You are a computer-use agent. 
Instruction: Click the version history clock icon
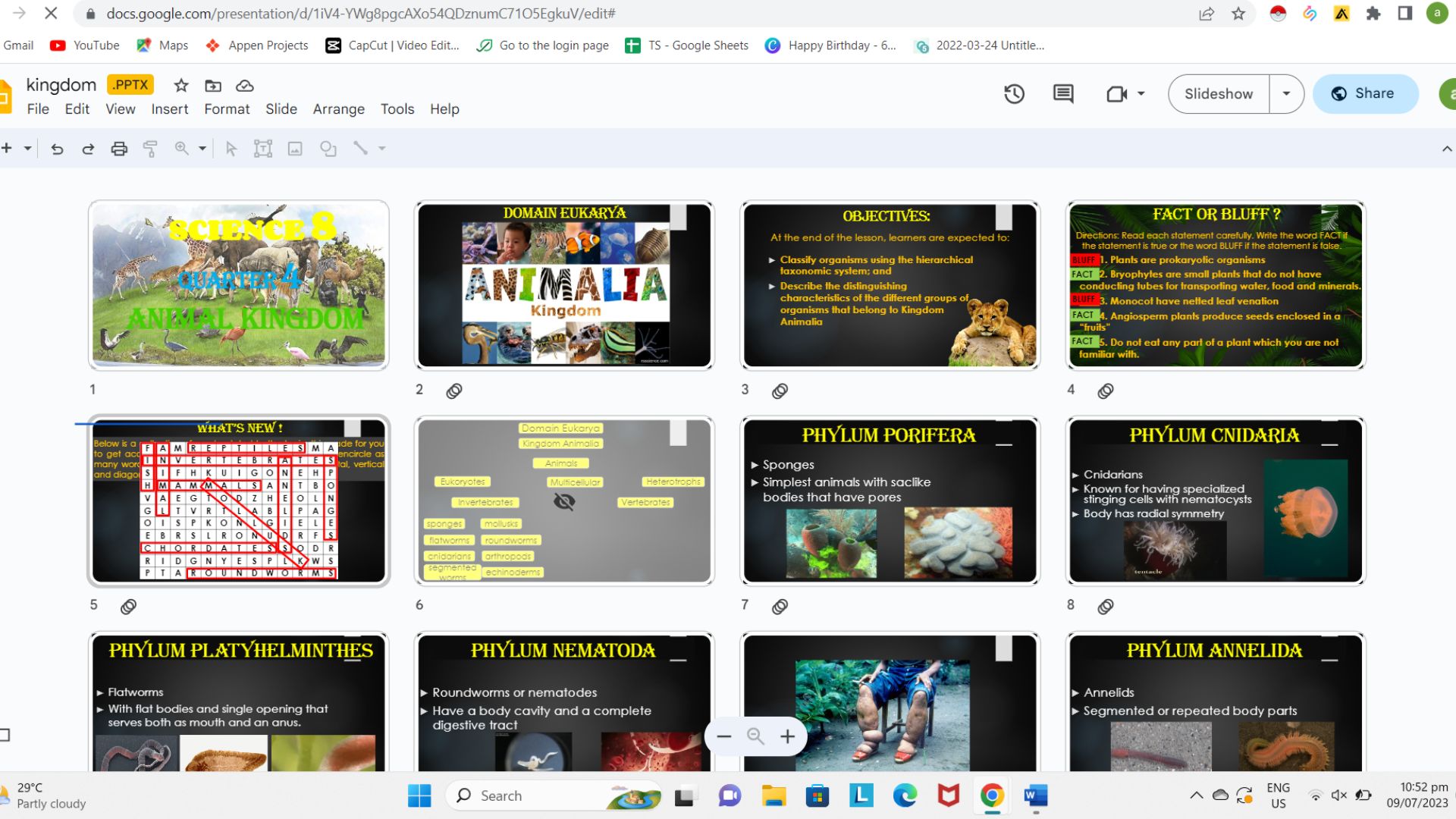1014,94
